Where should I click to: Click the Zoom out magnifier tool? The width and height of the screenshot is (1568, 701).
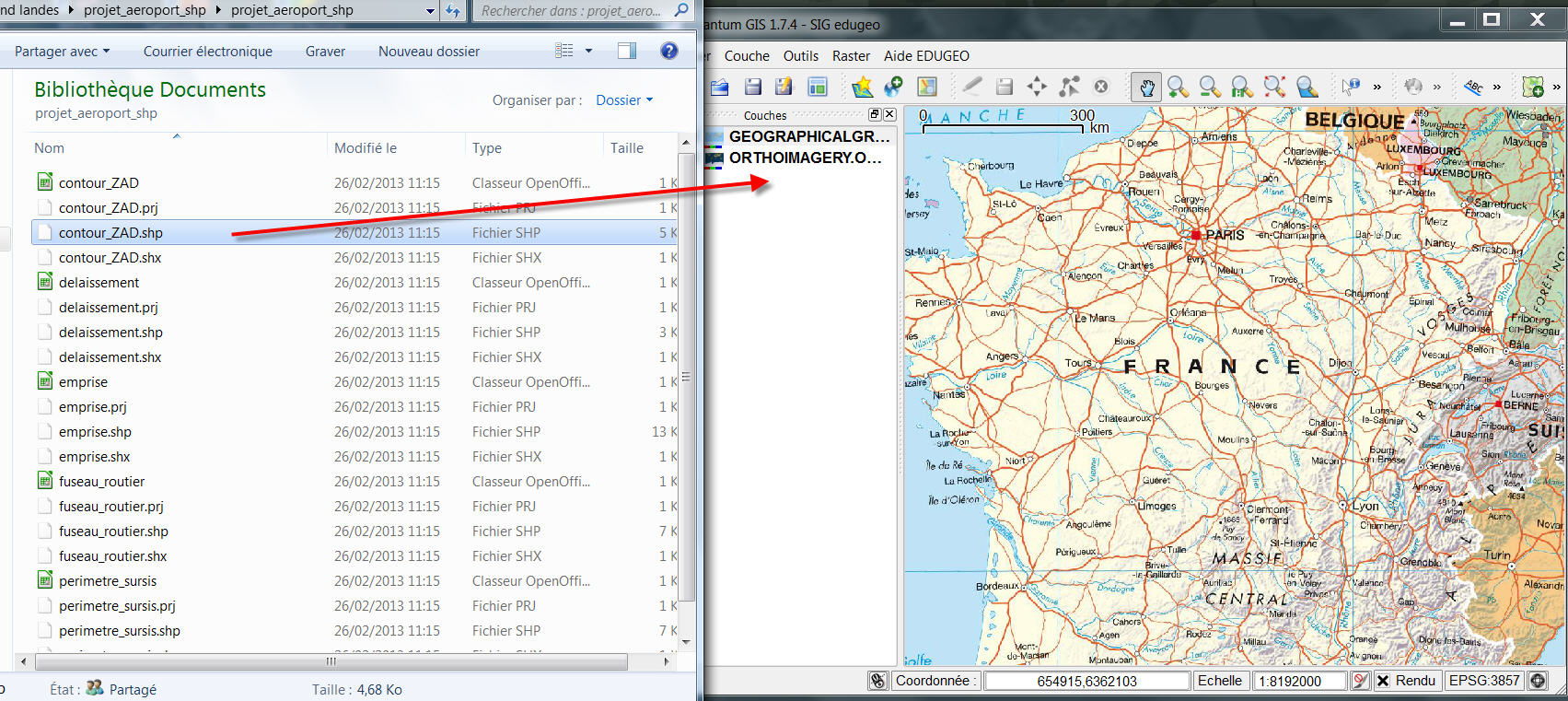(1210, 87)
